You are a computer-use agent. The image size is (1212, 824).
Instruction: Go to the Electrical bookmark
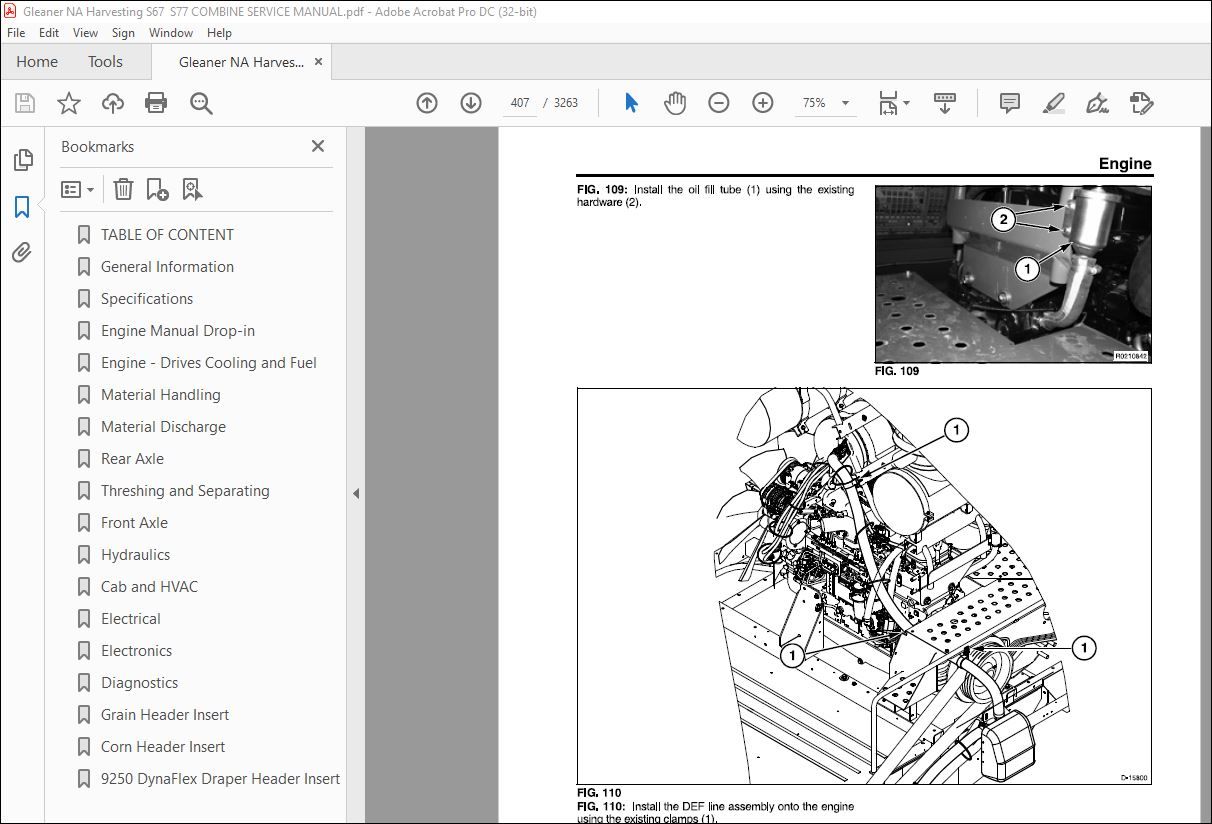130,618
